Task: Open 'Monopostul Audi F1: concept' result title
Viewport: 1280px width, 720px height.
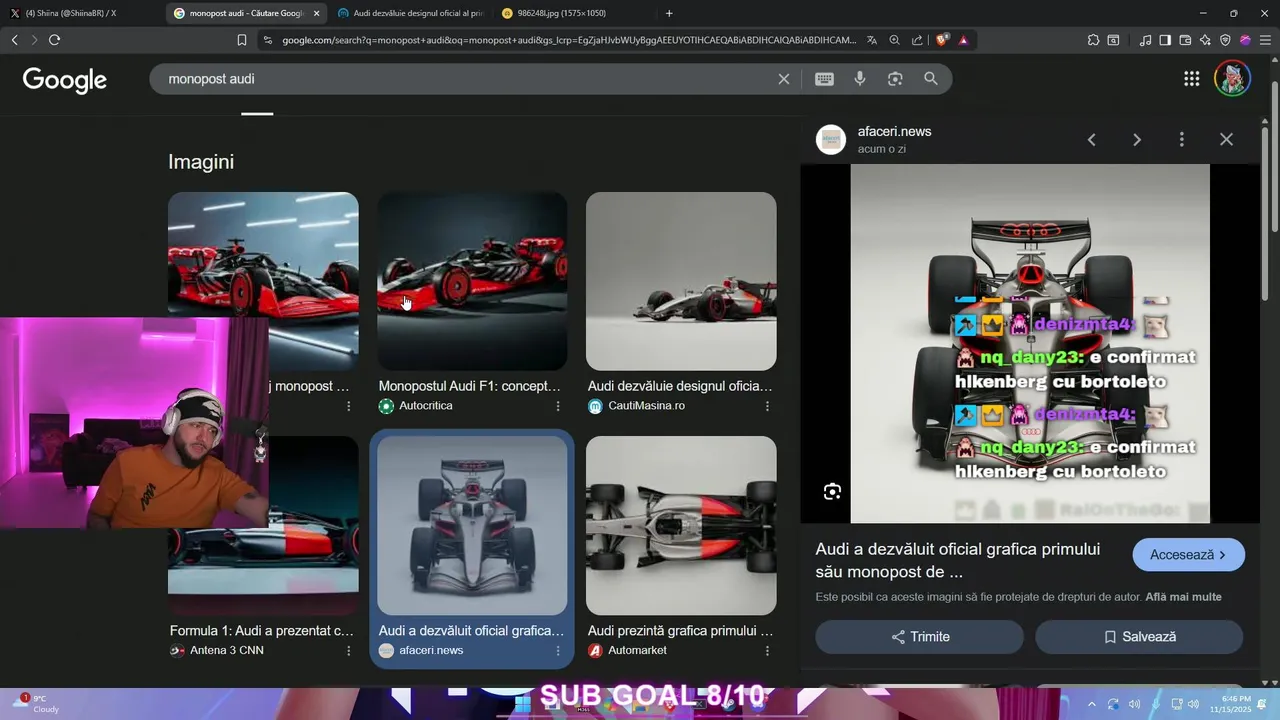Action: coord(470,386)
